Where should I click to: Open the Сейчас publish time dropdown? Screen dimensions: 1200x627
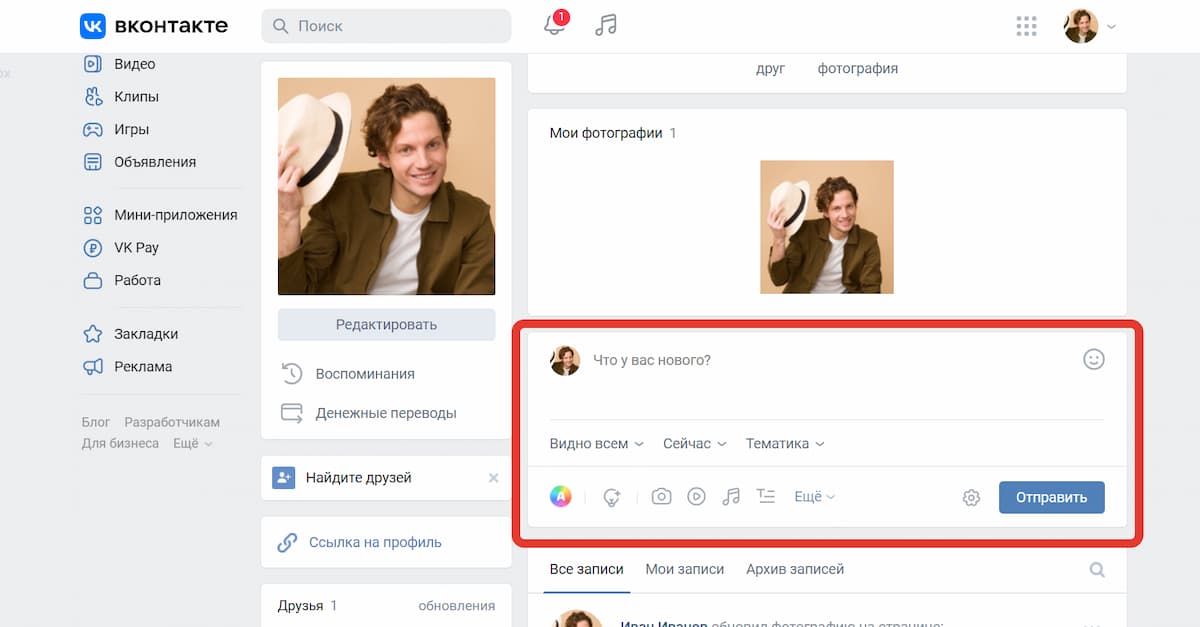coord(694,443)
